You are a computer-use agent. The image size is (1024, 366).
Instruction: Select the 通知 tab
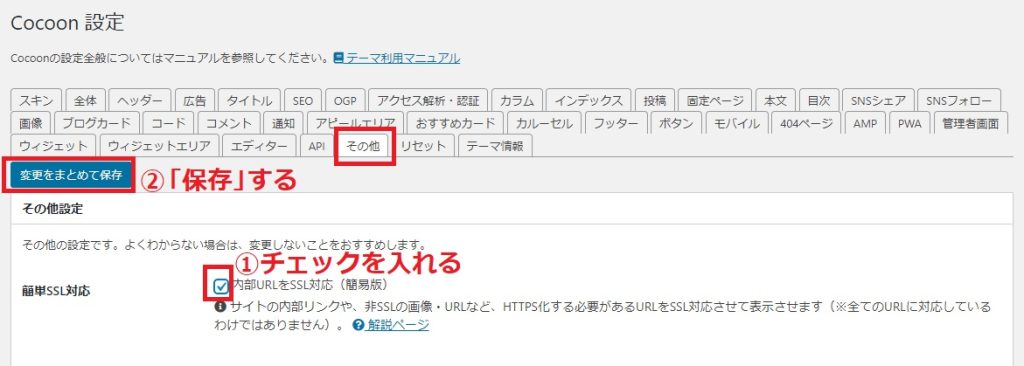[x=283, y=124]
